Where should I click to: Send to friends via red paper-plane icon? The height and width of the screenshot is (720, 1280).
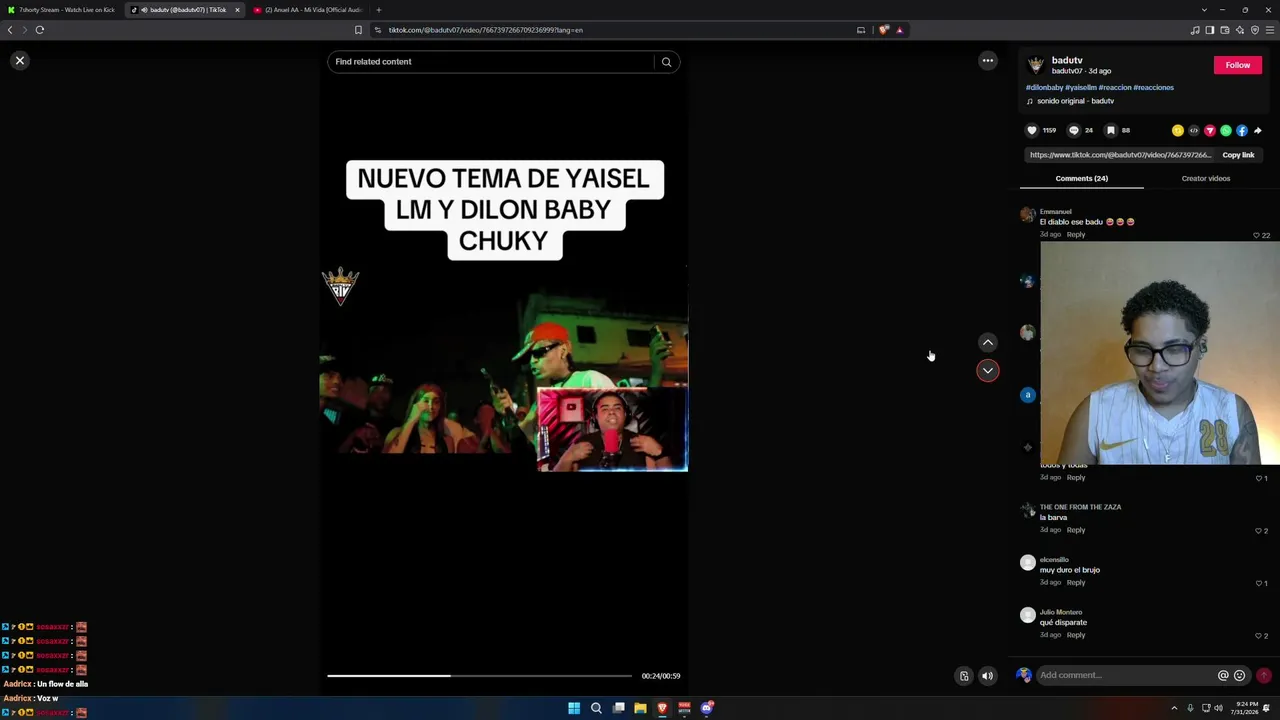point(1210,130)
